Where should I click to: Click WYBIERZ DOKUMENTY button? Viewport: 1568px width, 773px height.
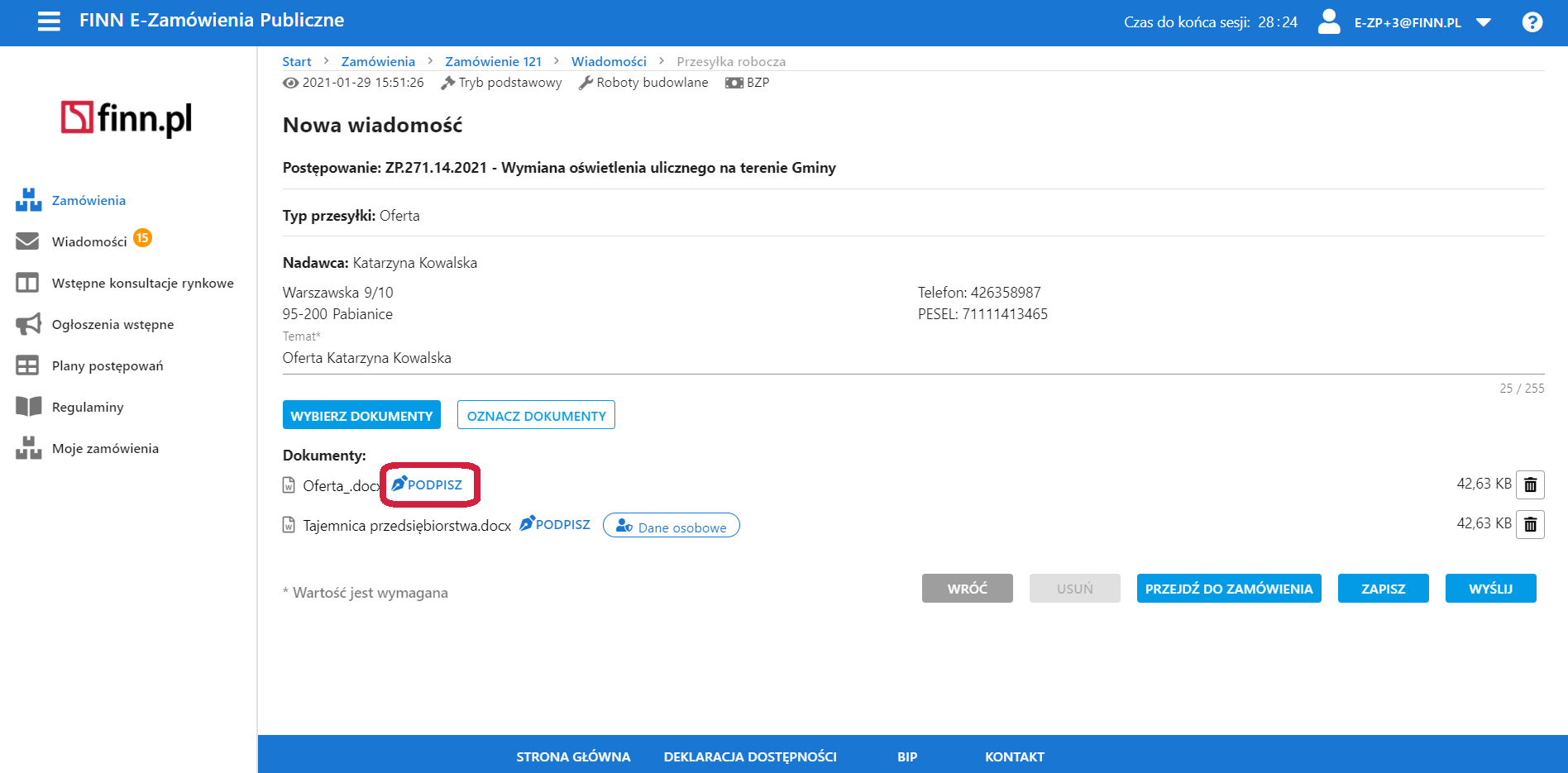[x=361, y=415]
